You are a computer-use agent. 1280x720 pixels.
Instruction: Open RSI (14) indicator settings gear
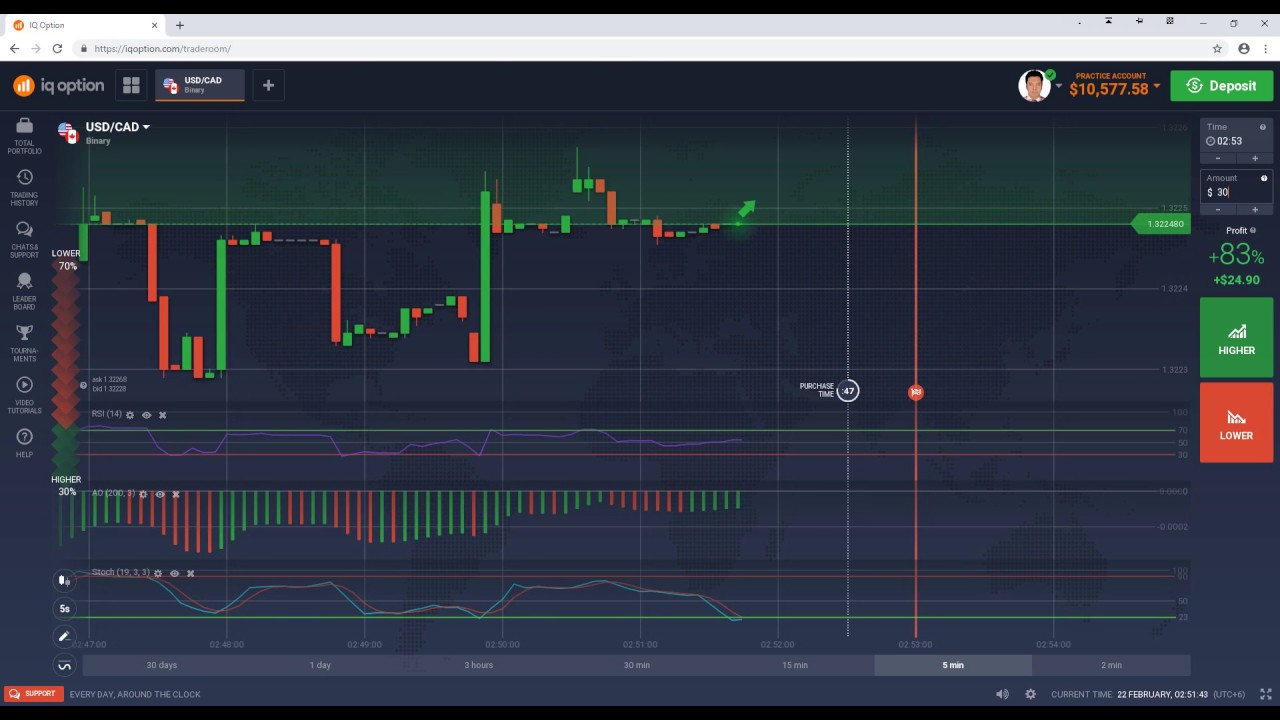pyautogui.click(x=130, y=415)
